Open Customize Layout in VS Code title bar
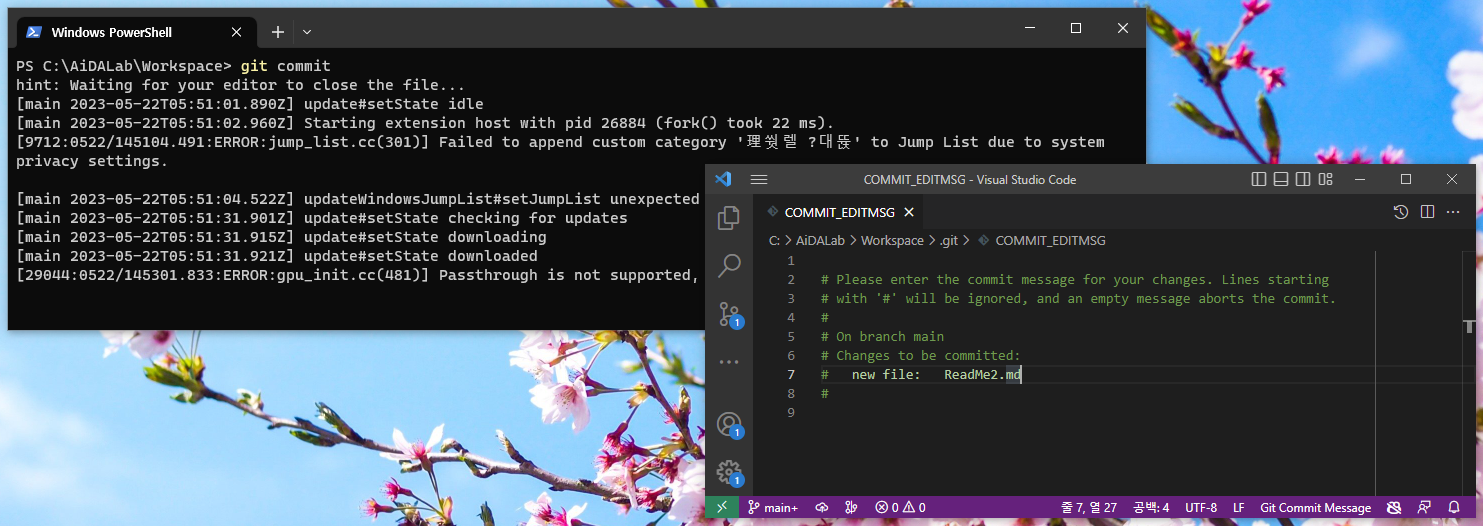 point(1326,180)
